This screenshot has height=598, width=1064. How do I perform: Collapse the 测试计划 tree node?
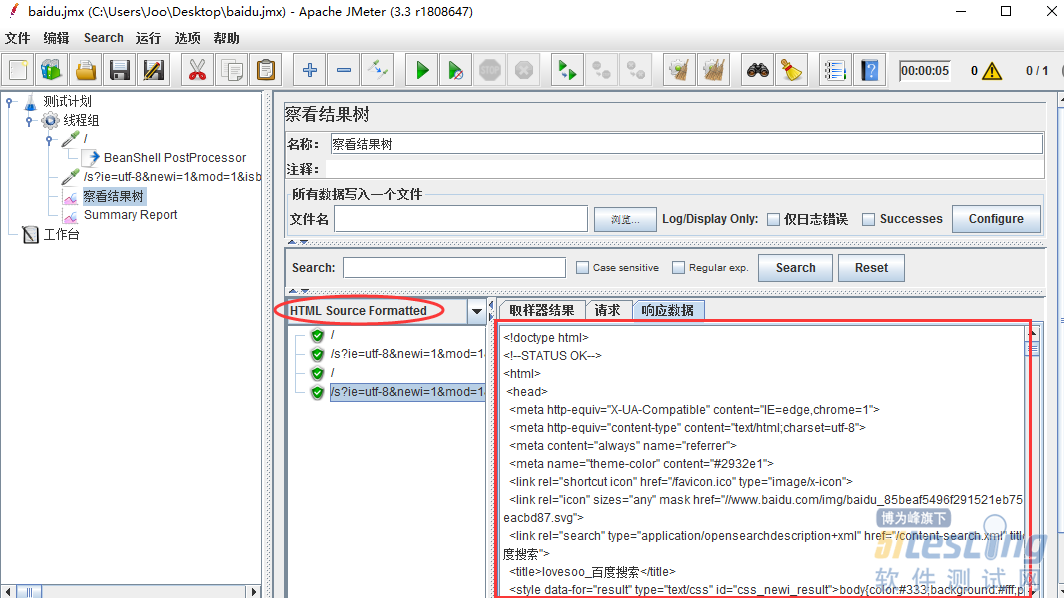(10, 102)
